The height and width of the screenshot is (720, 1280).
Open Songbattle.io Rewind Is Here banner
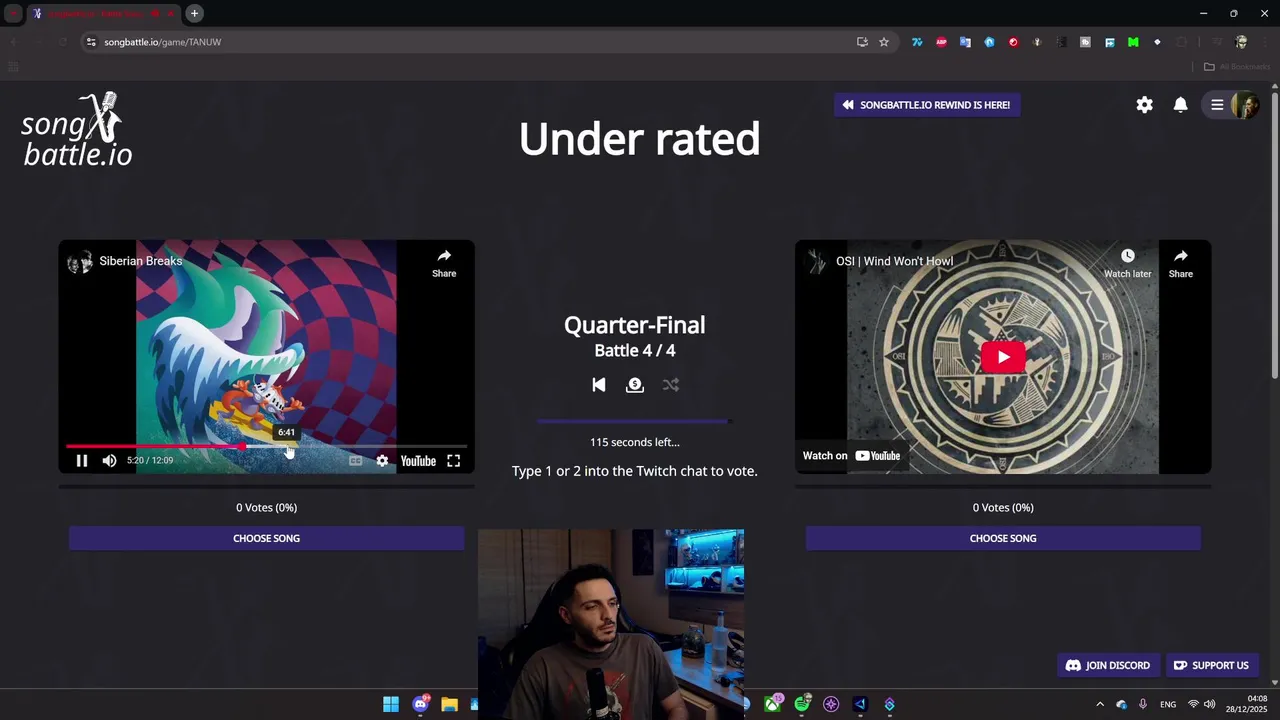click(927, 105)
